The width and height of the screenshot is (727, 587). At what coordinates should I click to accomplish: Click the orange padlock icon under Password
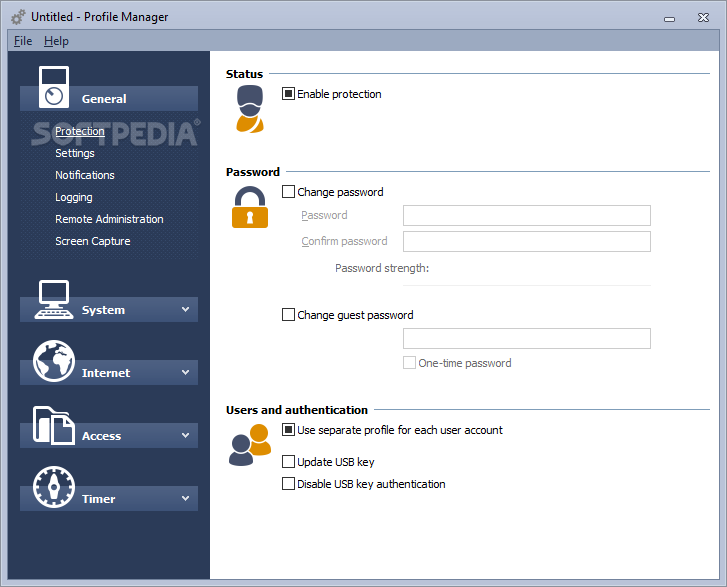coord(250,207)
